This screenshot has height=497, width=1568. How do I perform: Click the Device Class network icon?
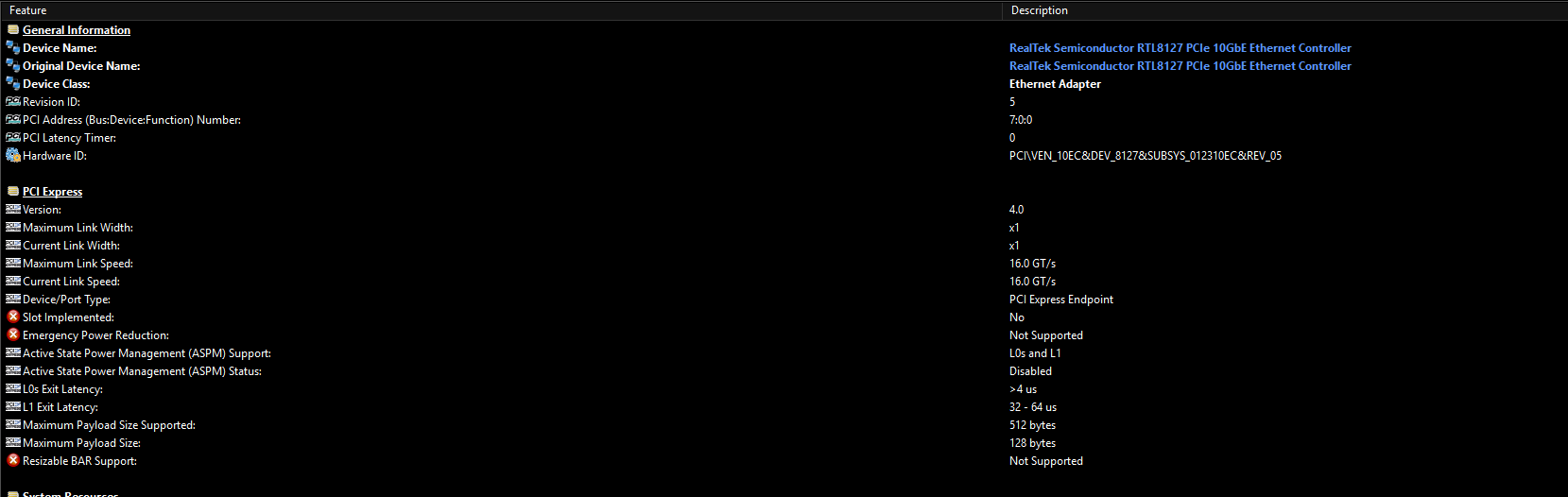point(13,84)
